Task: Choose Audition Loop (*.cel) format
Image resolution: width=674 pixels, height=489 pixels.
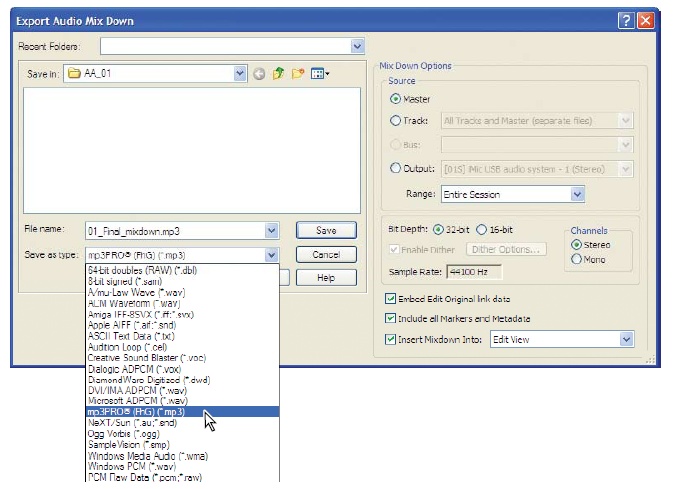Action: 182,347
